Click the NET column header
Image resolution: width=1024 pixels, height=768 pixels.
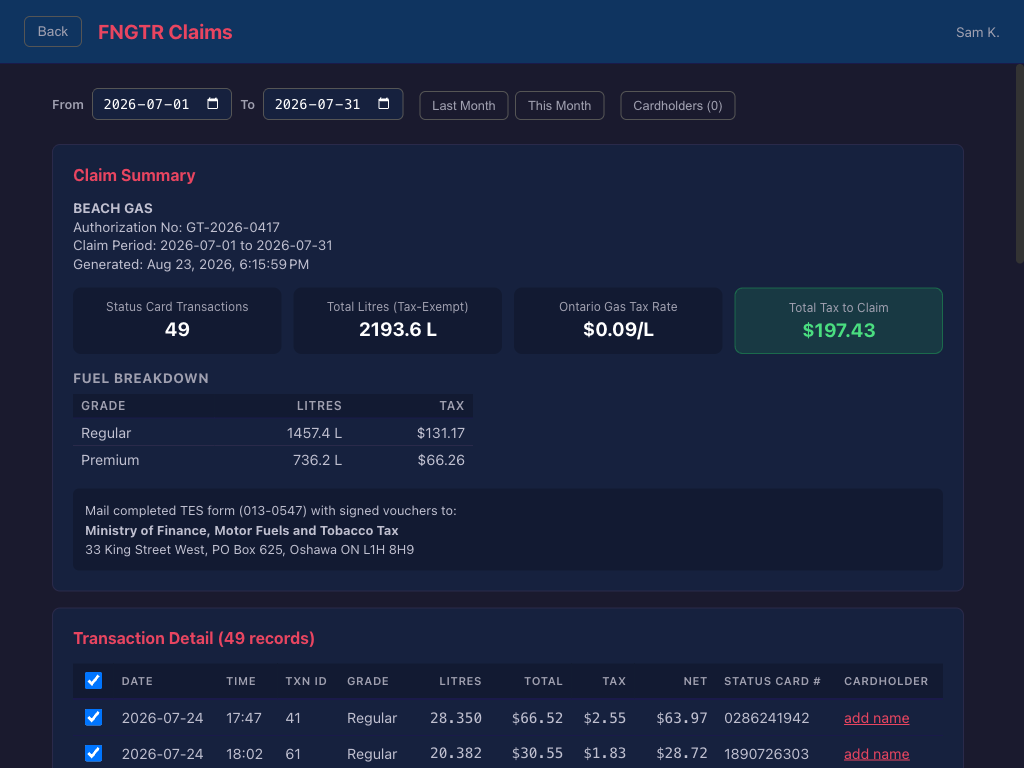point(696,681)
